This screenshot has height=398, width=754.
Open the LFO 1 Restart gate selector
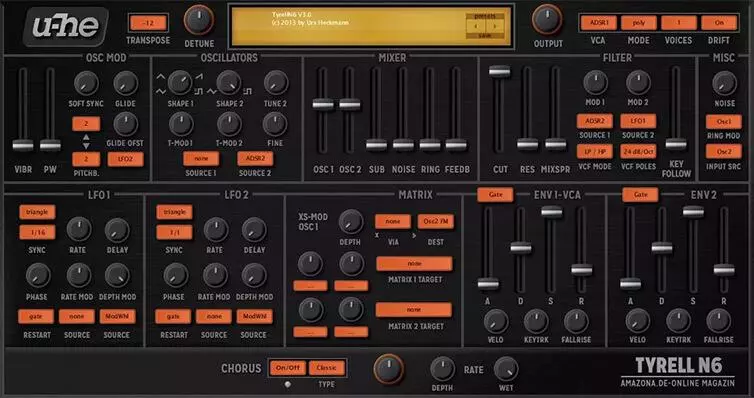click(x=36, y=316)
